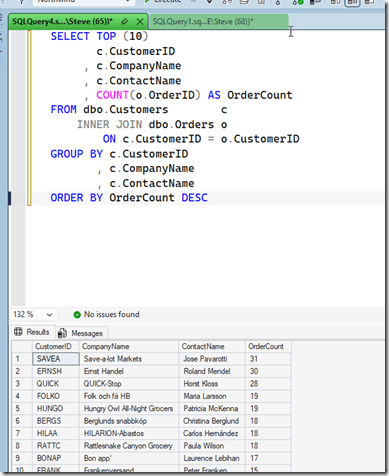Select the CompanyName column header
Viewport: 389px width, 476px height.
click(x=129, y=346)
